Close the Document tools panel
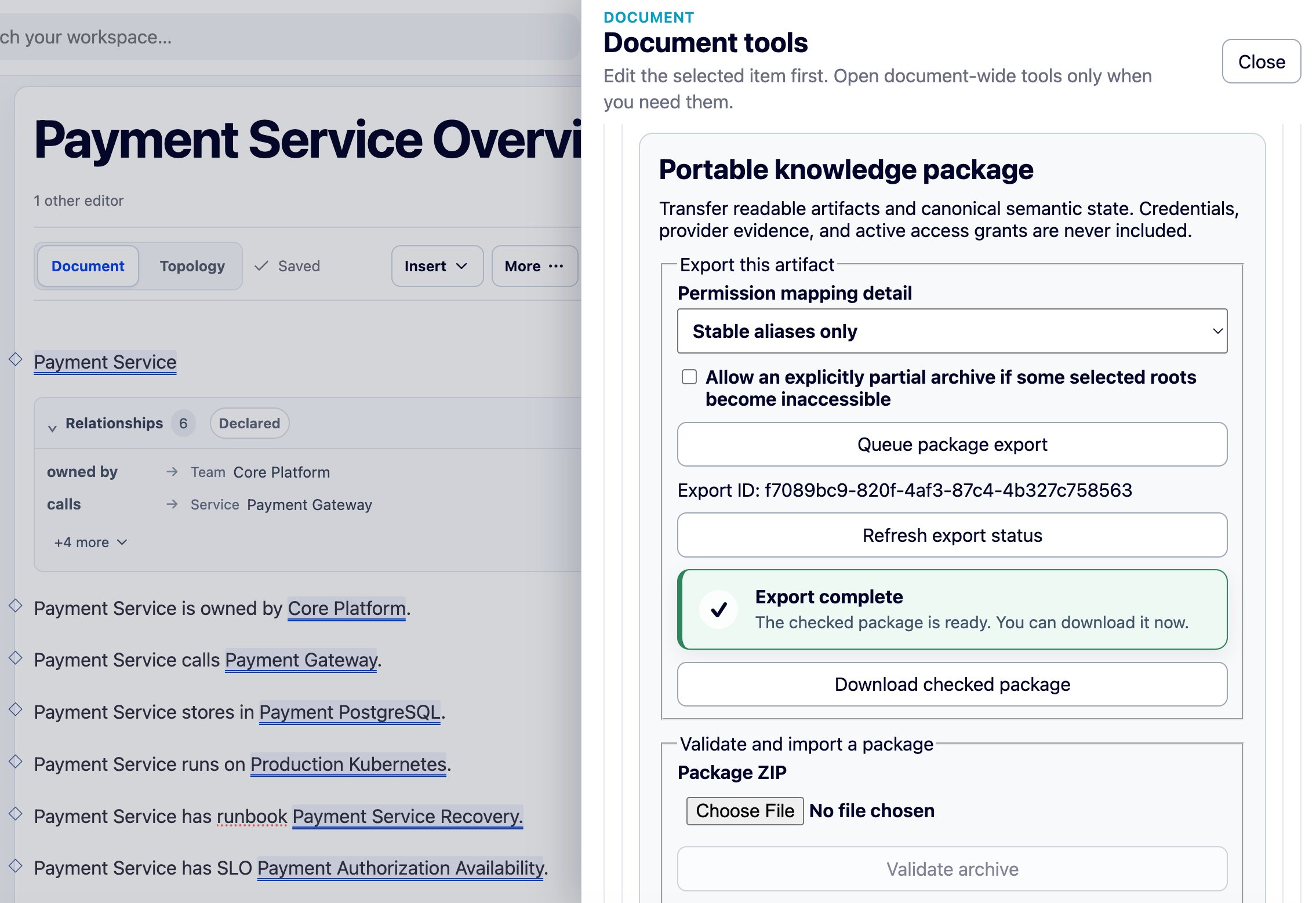The image size is (1316, 903). pos(1262,61)
